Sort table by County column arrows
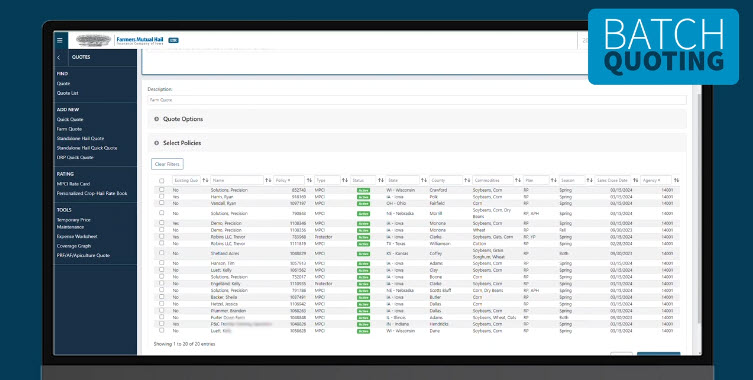 click(467, 180)
